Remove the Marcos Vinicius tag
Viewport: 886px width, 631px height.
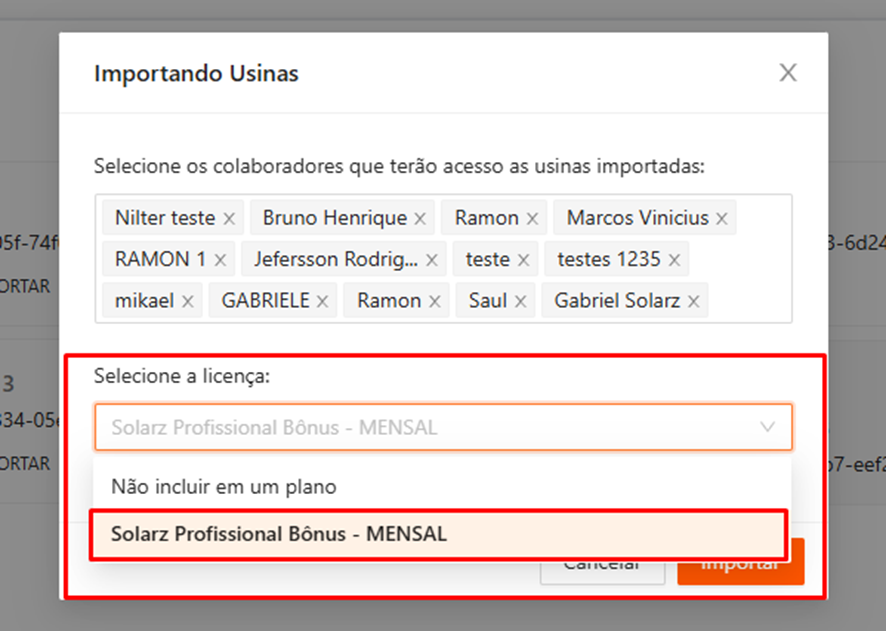coord(721,218)
